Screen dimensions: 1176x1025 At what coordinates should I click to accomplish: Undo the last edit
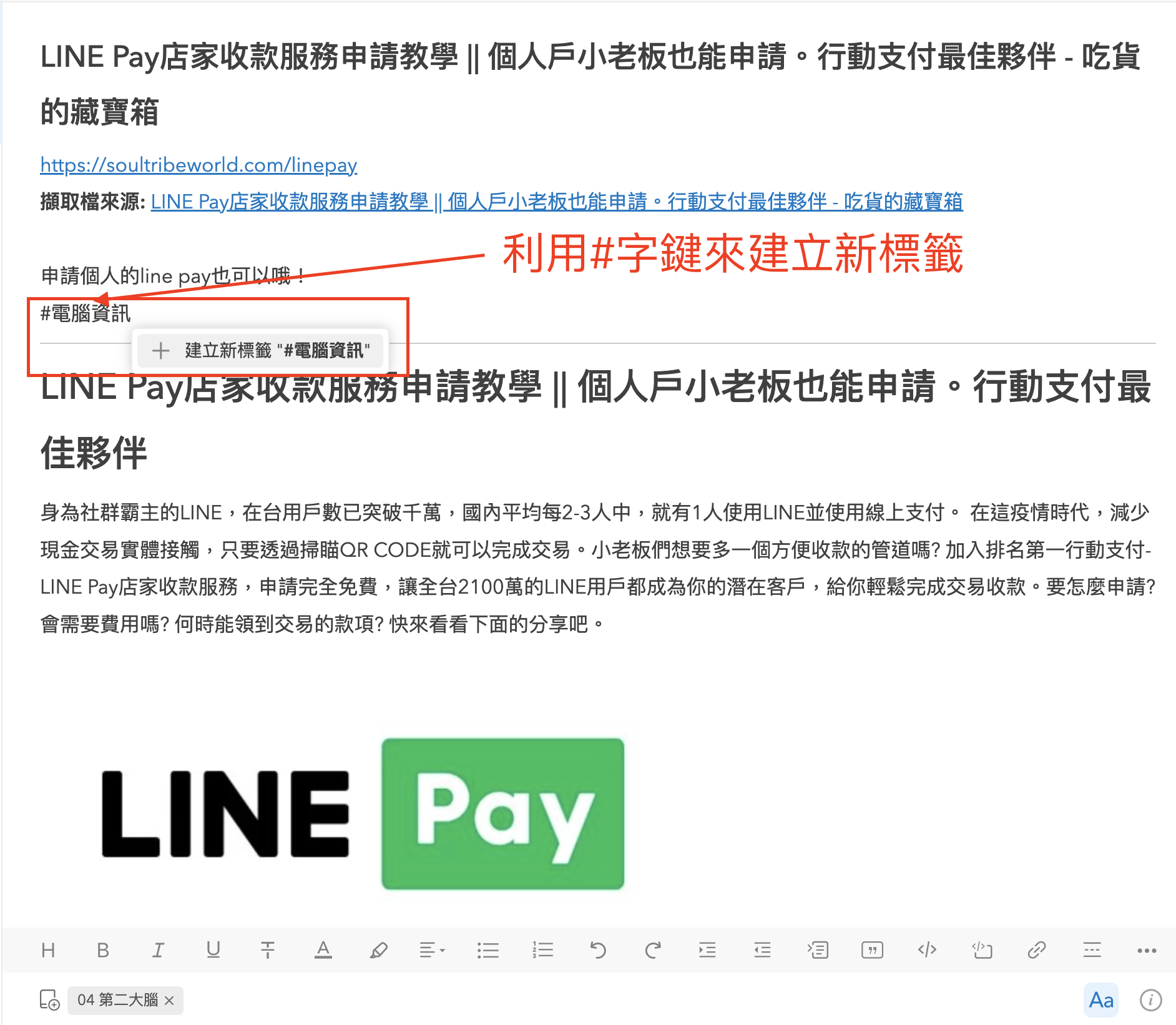tap(597, 950)
